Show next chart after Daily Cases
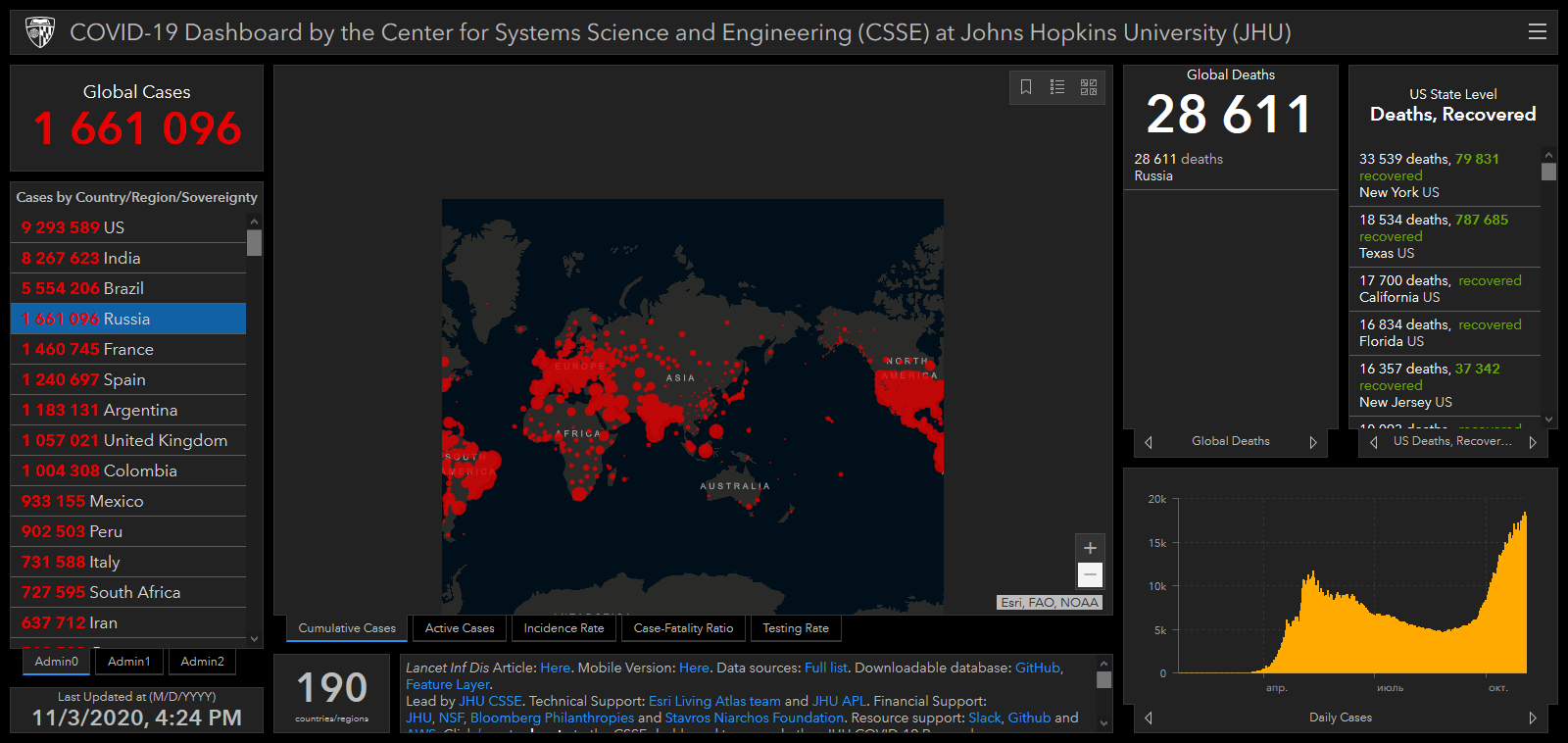 coord(1533,718)
